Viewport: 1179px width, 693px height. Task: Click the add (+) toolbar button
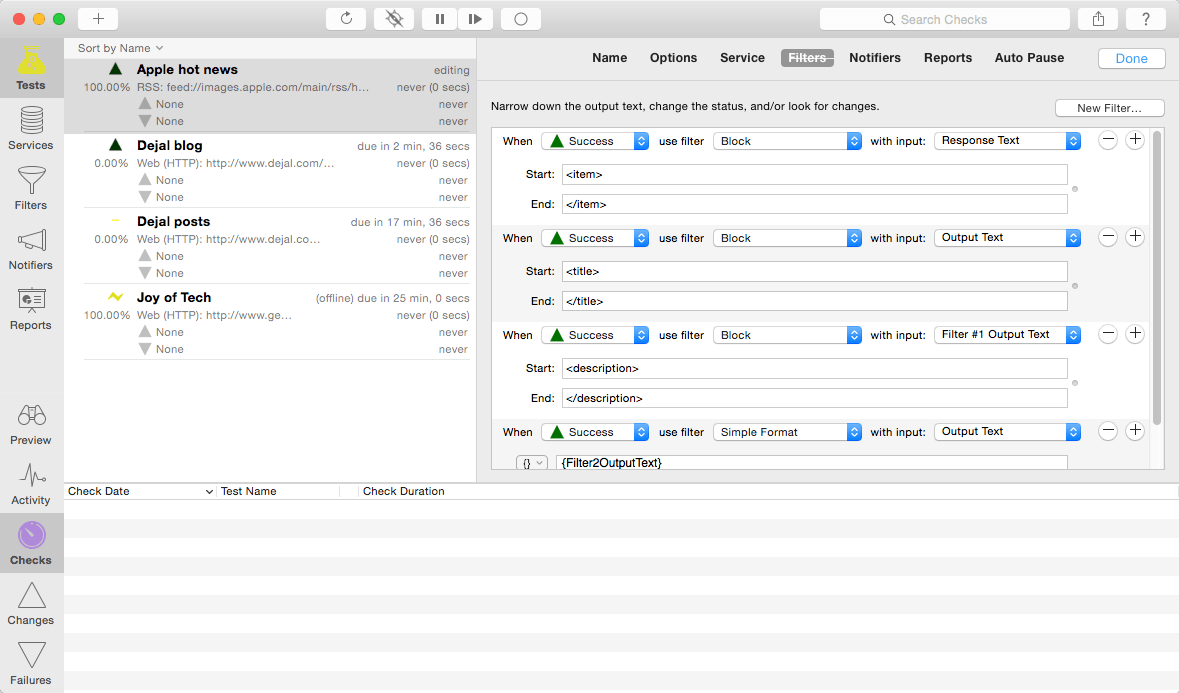coord(98,19)
